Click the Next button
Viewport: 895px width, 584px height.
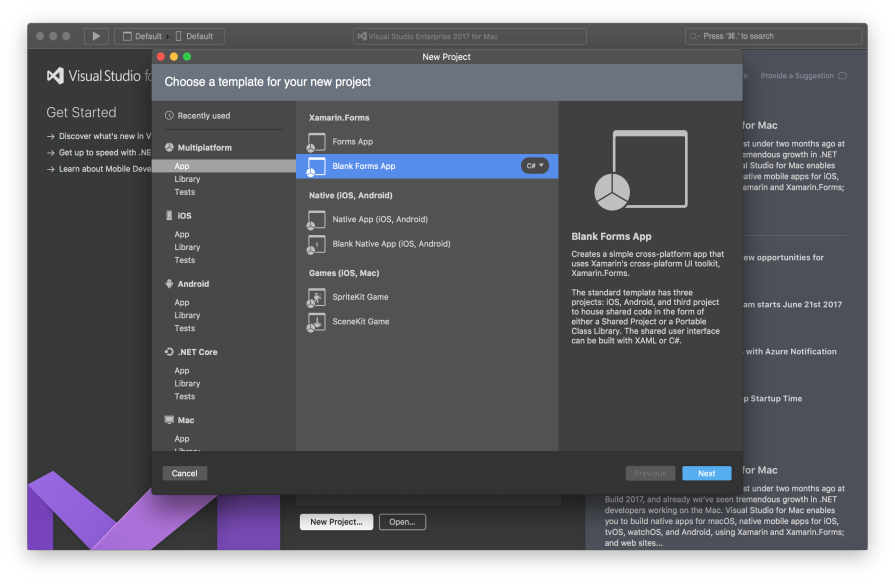tap(706, 473)
